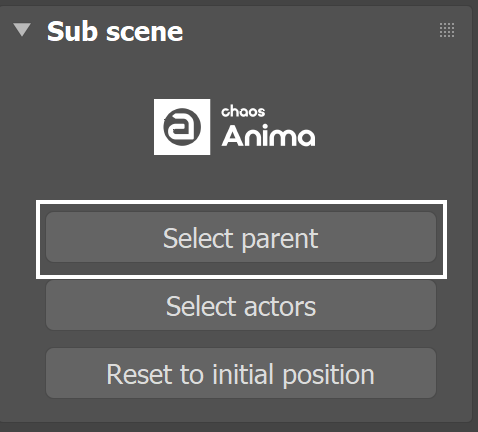Grab the dotted move handle beside title
478x432 pixels.
447,30
